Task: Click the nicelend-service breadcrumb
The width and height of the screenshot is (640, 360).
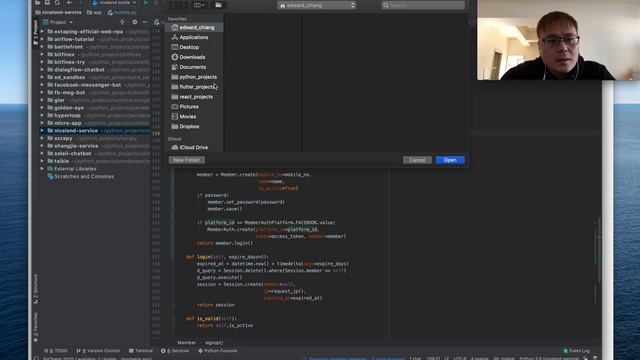Action: tap(58, 12)
